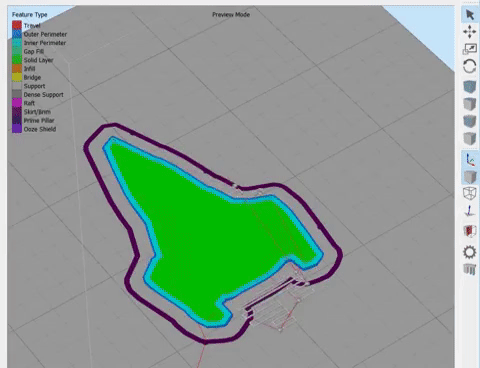Viewport: 480px width, 368px height.
Task: Click the yellow Bridge legend label
Action: pos(32,77)
